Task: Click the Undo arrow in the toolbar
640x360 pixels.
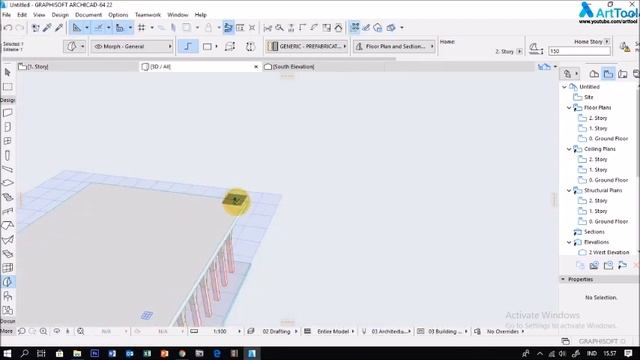Action: [8, 28]
